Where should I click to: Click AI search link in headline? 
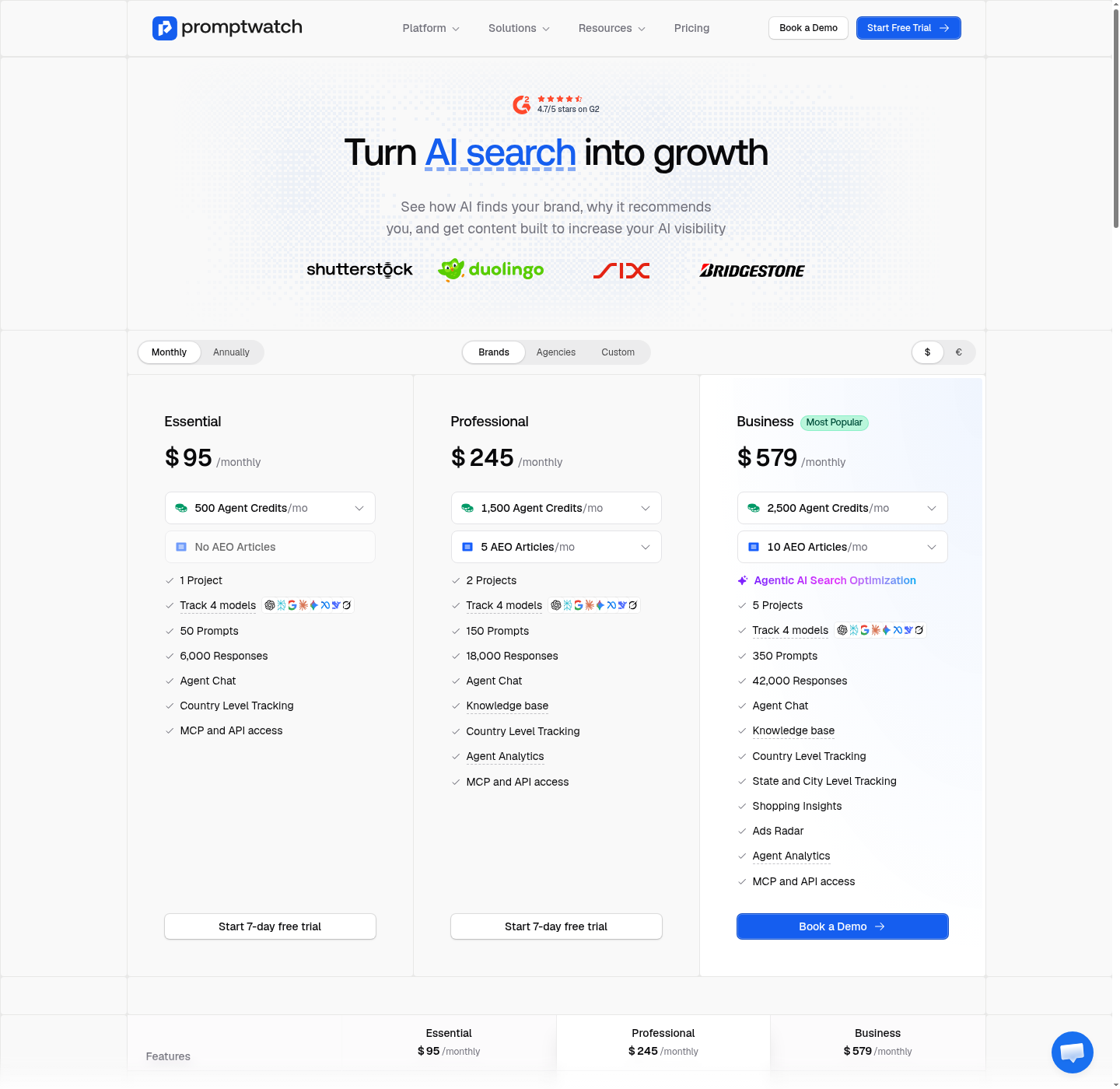pyautogui.click(x=500, y=152)
